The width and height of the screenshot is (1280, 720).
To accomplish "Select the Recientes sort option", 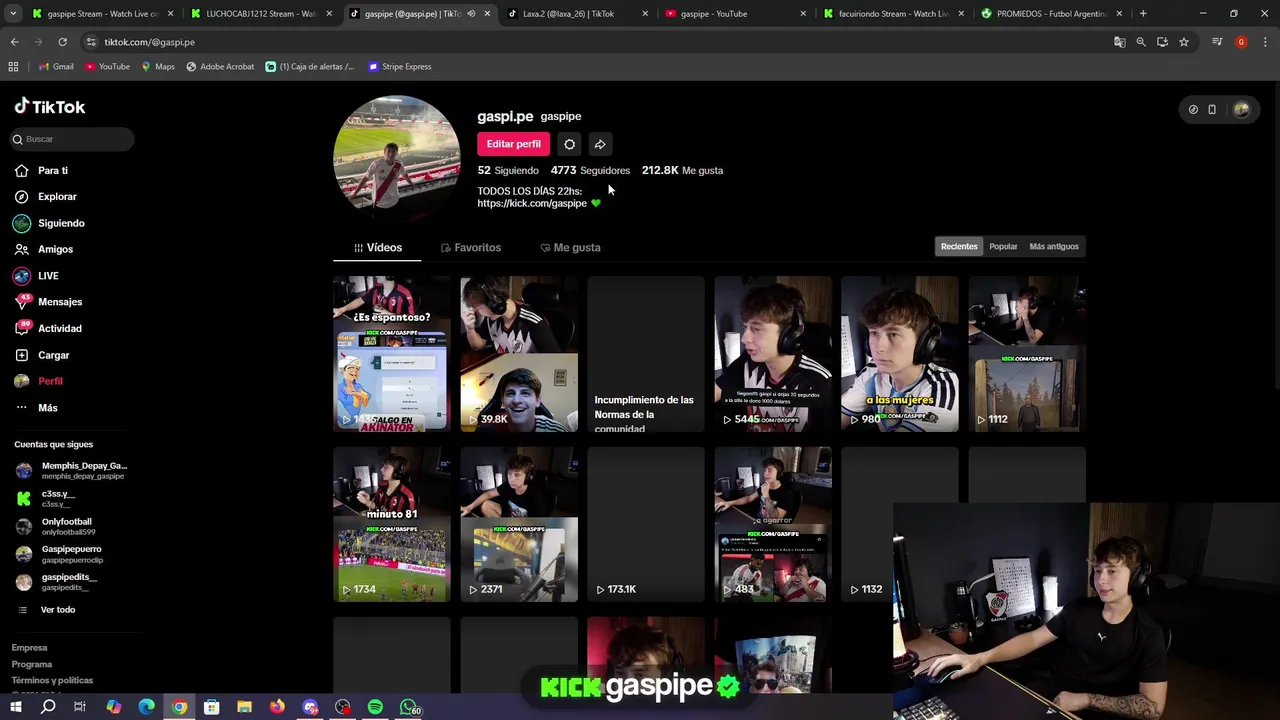I will 959,246.
